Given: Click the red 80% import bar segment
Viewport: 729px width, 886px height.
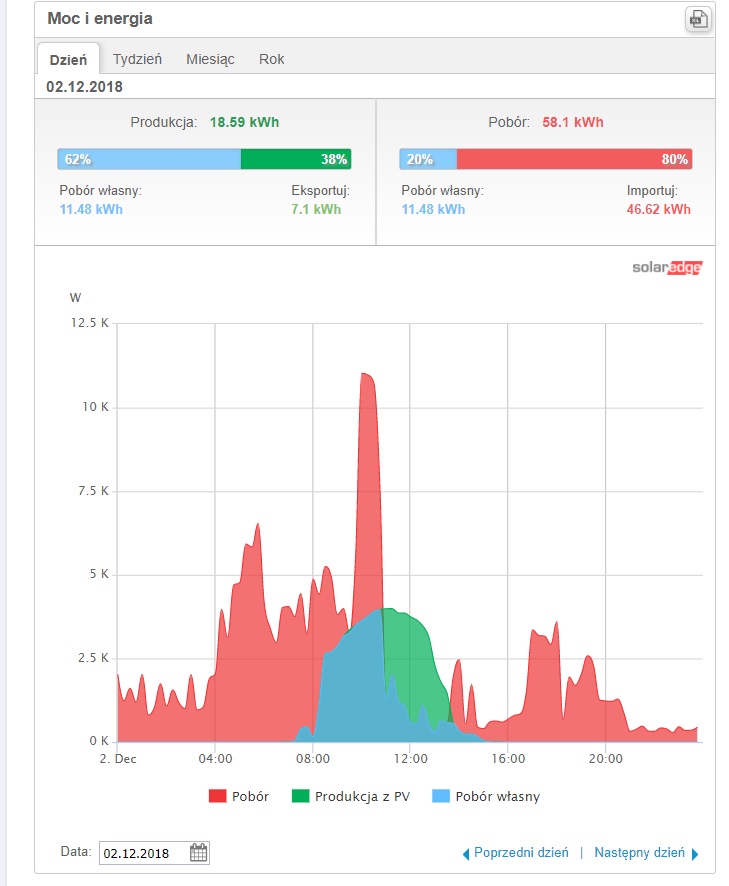Looking at the screenshot, I should click(574, 159).
